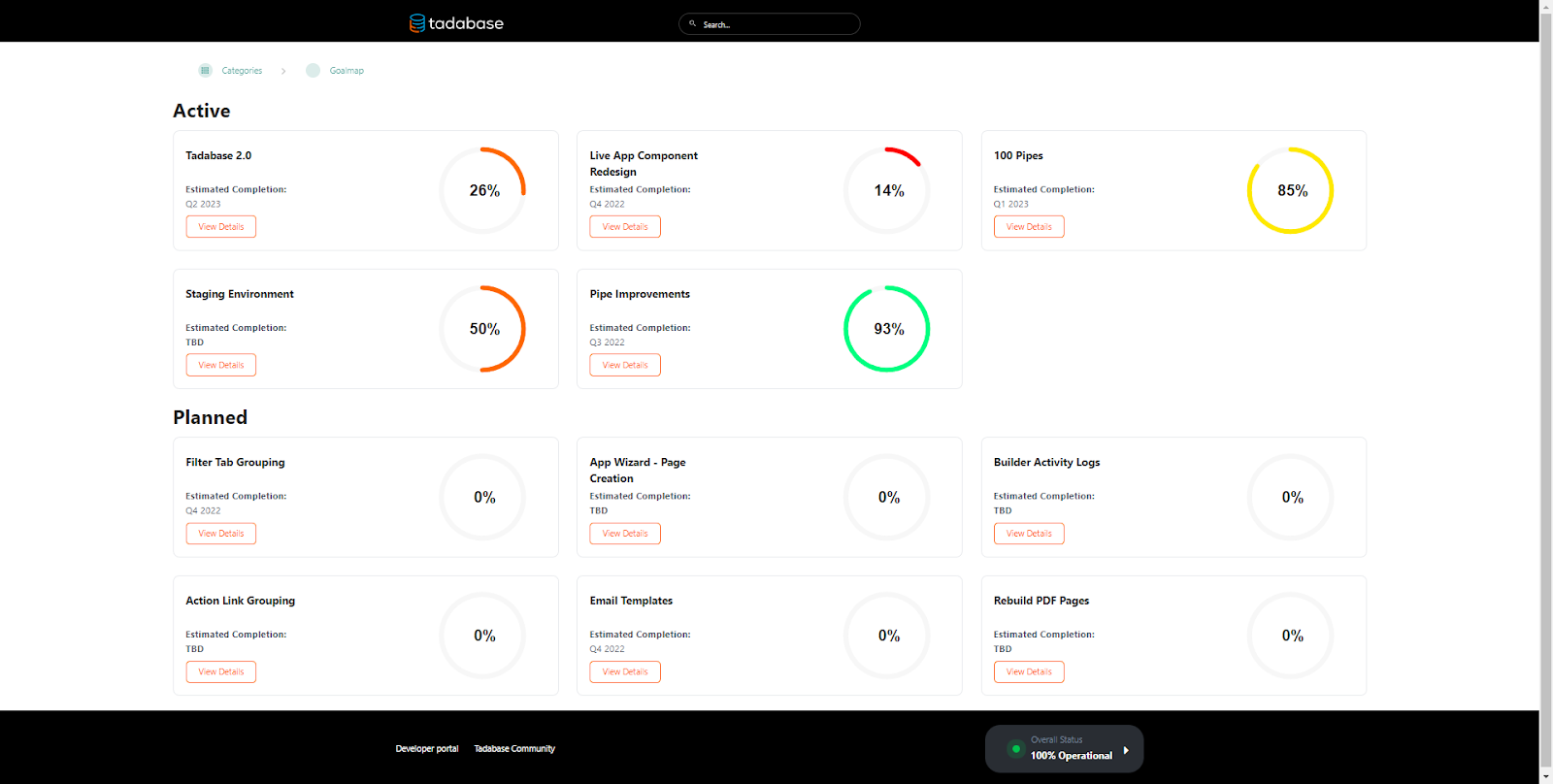
Task: Click the green operational status indicator
Action: click(x=1015, y=749)
